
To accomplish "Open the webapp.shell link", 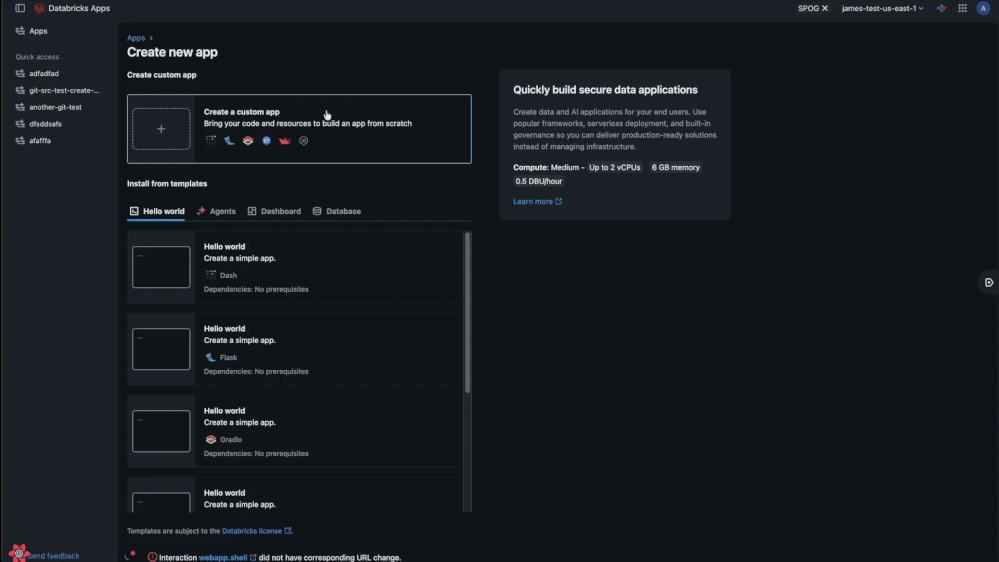I will click(x=227, y=558).
